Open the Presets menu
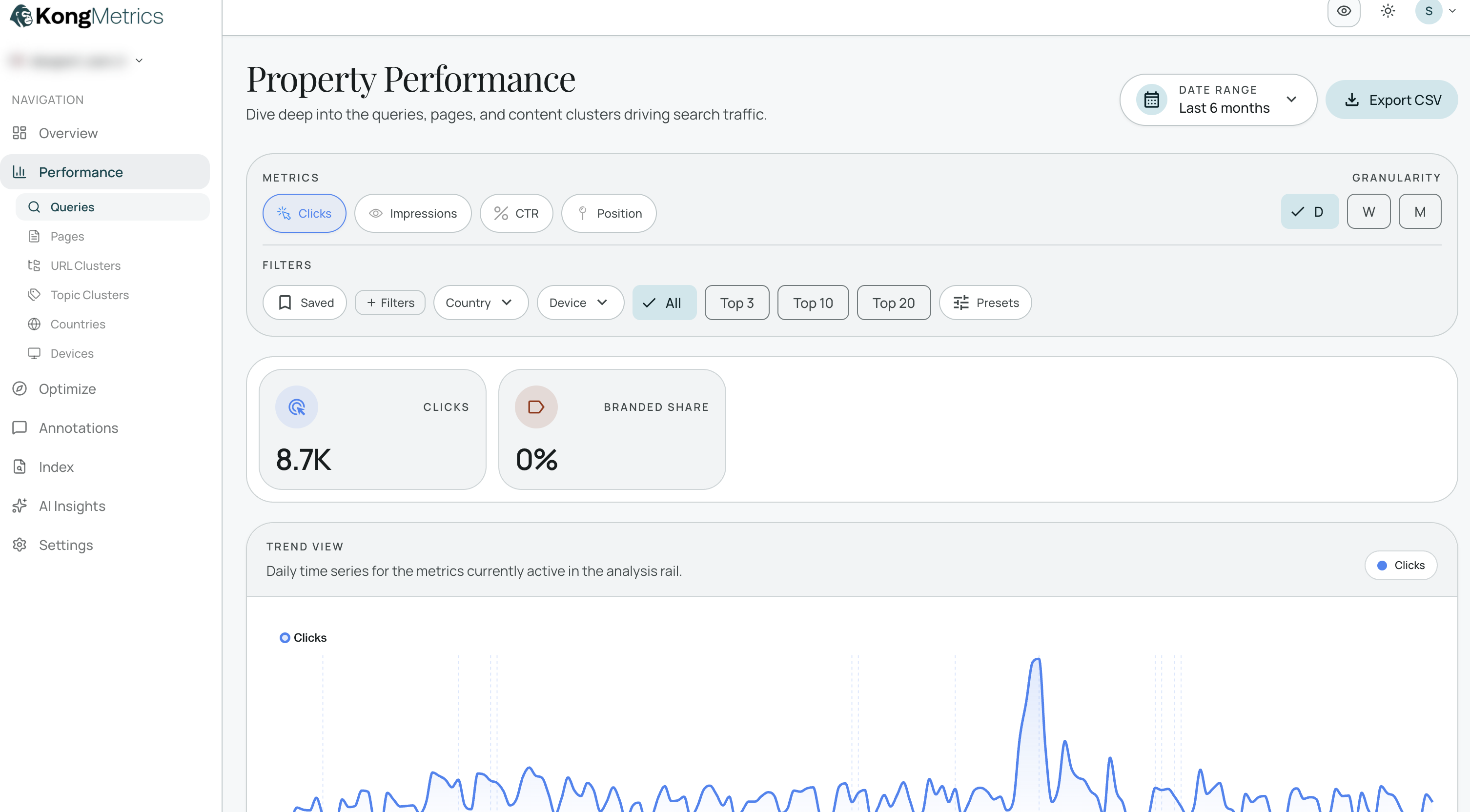The image size is (1470, 812). 985,303
